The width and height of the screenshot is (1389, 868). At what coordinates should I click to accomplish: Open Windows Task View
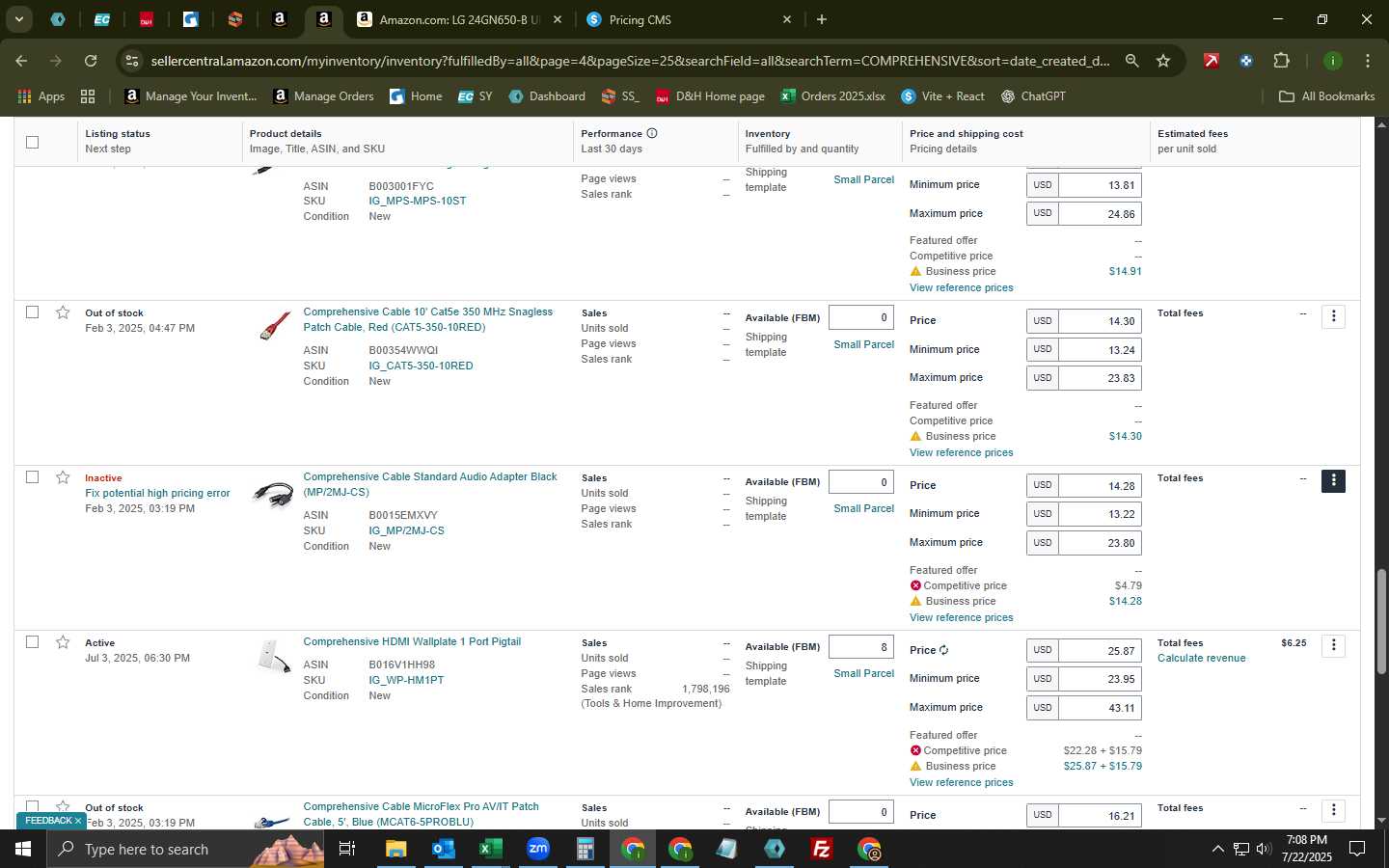(346, 849)
